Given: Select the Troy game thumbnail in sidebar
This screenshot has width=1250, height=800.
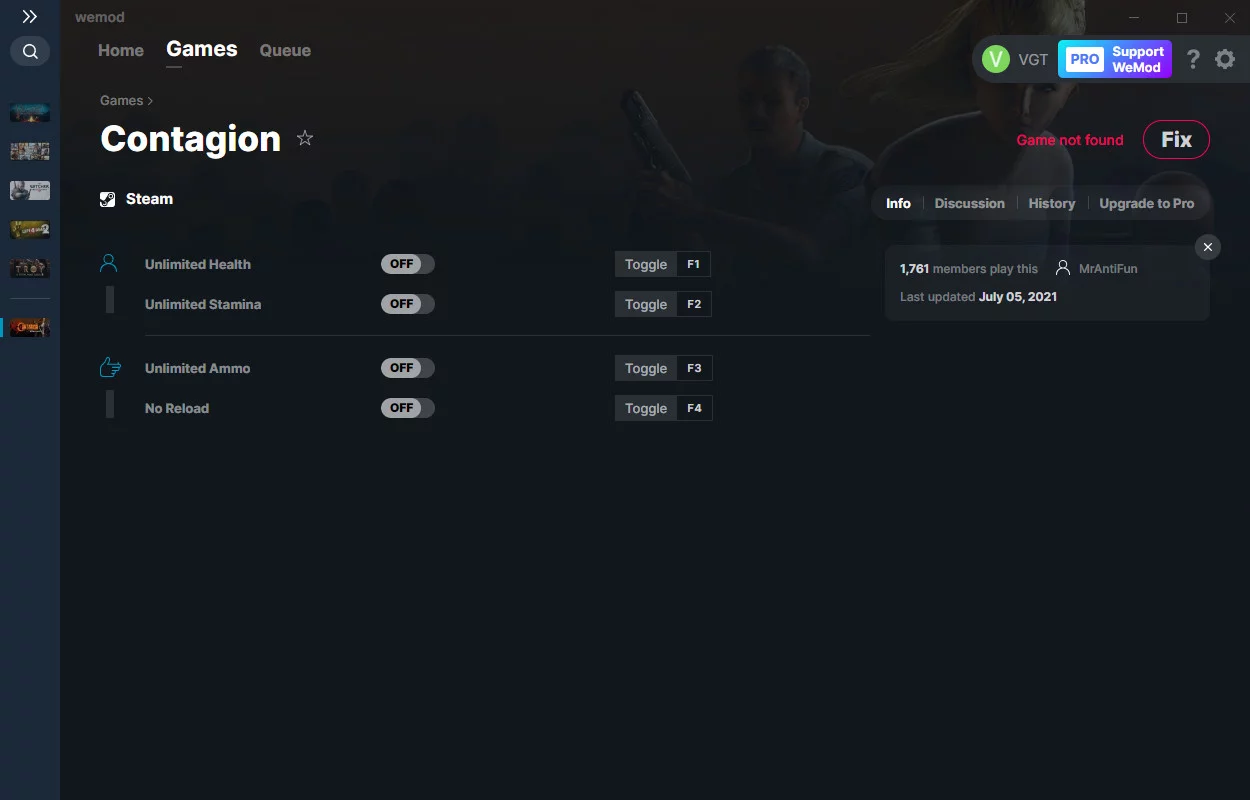Looking at the screenshot, I should tap(30, 268).
